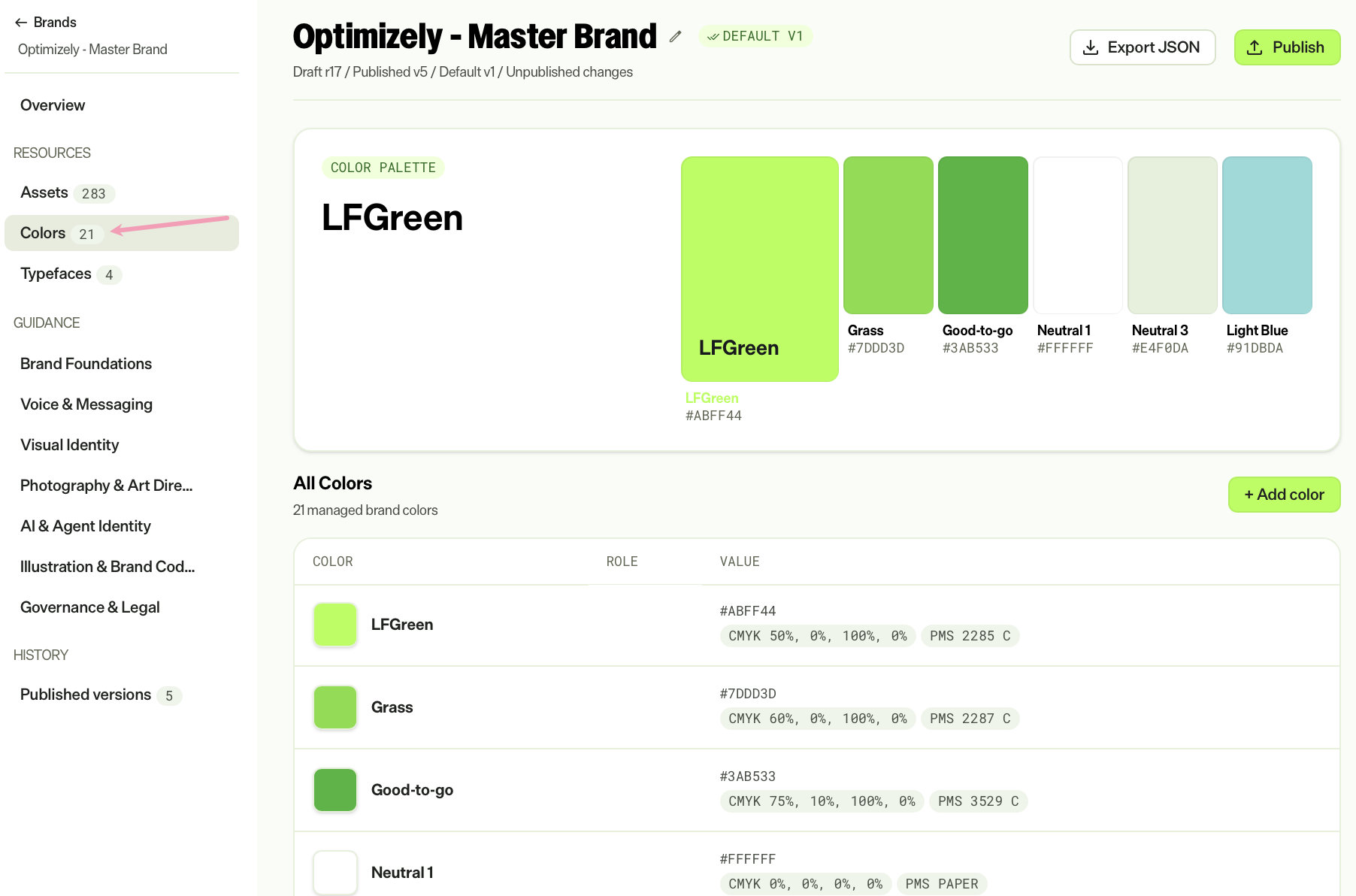Click the COLOR PALETTE tag
Viewport: 1356px width, 896px height.
(383, 168)
